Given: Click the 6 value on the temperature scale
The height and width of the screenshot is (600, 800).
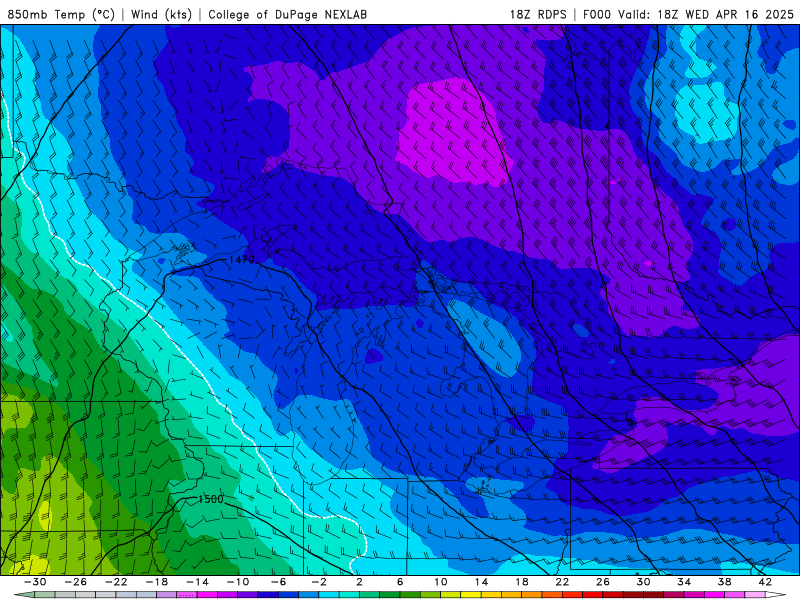Looking at the screenshot, I should coord(399,582).
